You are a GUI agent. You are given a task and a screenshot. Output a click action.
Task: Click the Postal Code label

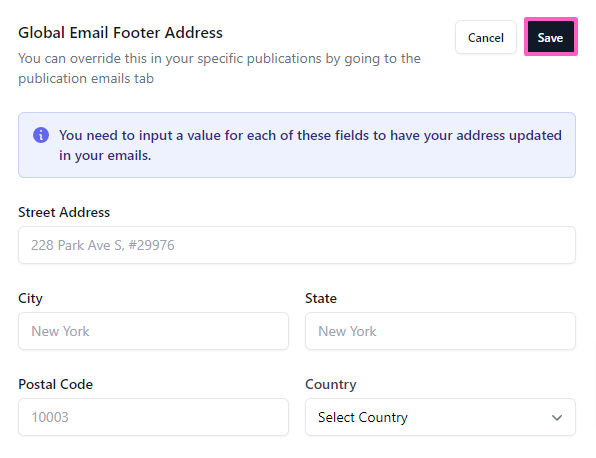tap(55, 384)
